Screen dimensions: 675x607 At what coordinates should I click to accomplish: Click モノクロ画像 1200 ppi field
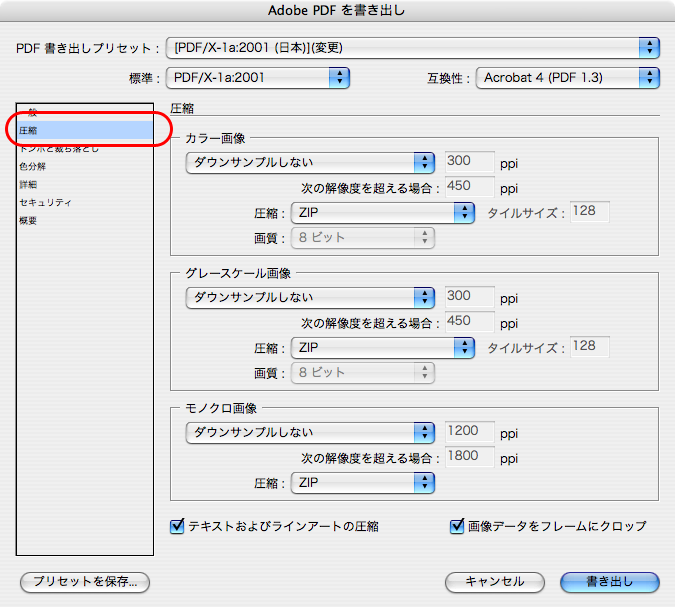point(470,431)
